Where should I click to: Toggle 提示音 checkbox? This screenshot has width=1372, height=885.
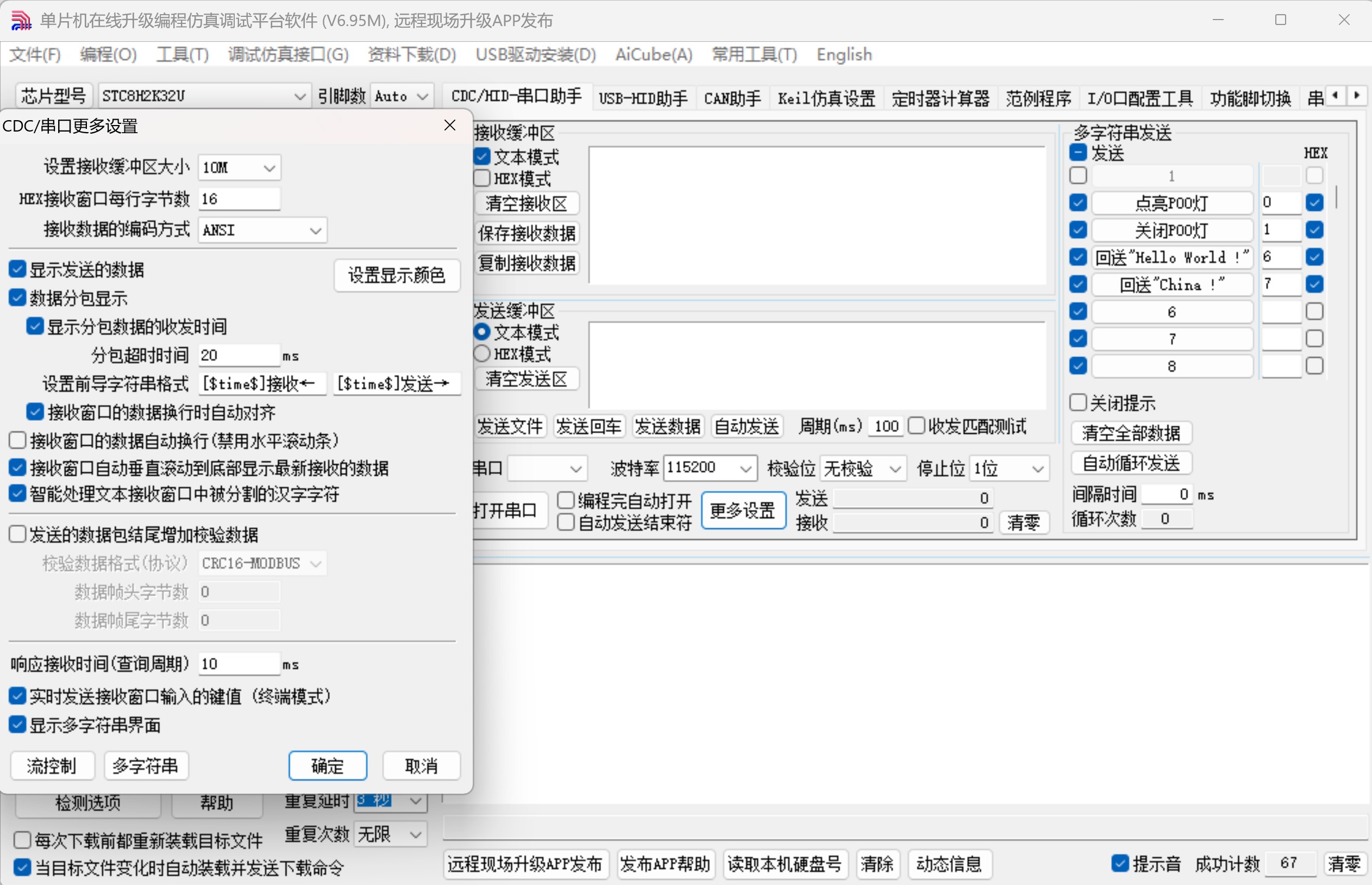point(1119,863)
